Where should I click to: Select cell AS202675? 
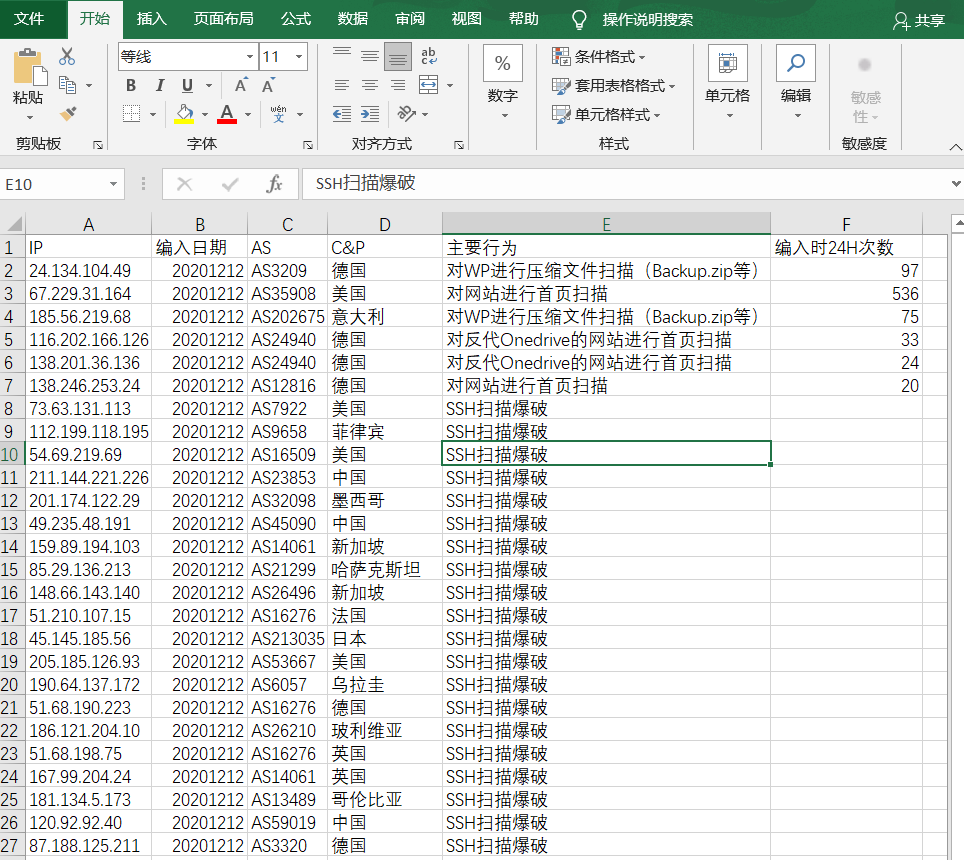tap(287, 317)
